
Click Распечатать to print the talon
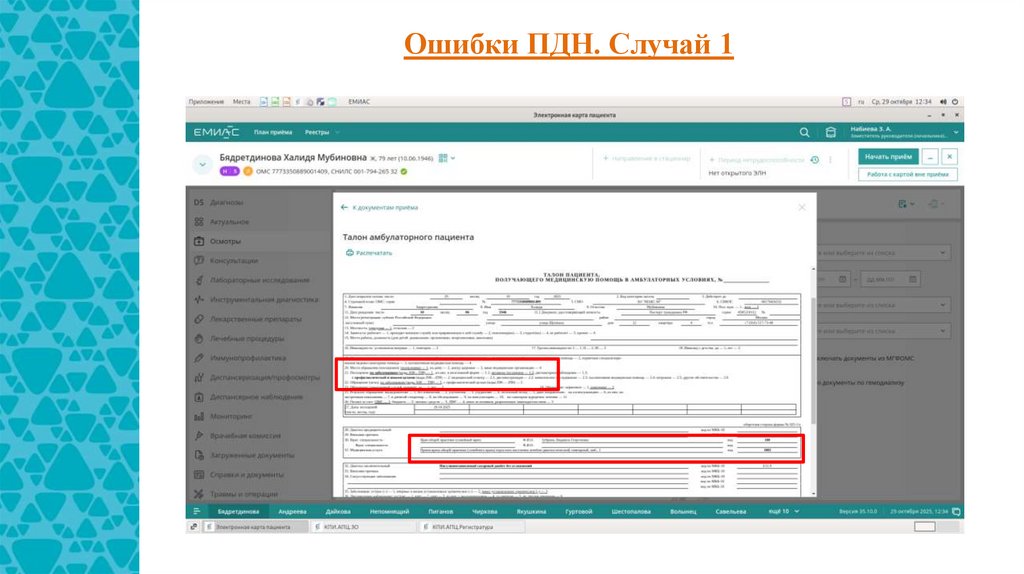tap(369, 253)
